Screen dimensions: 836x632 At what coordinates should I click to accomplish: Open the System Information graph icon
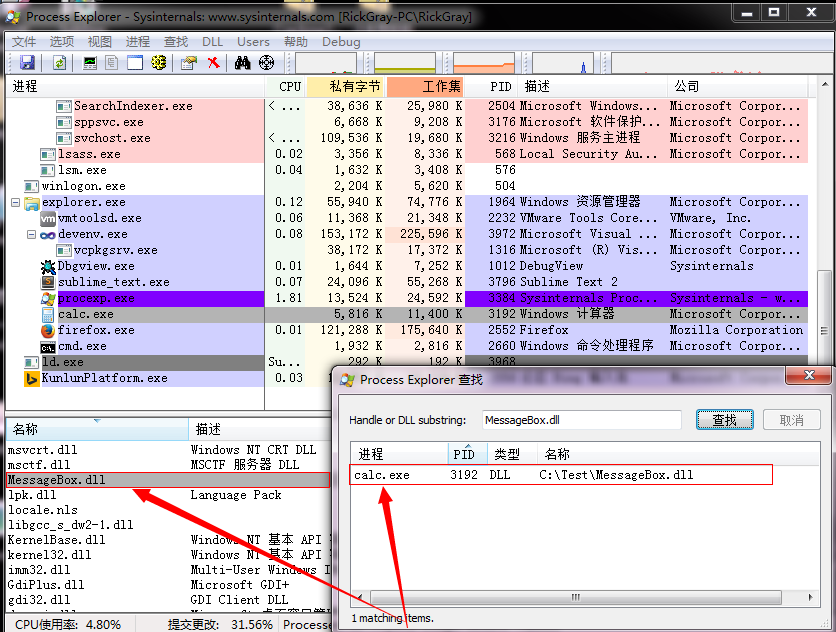click(90, 63)
